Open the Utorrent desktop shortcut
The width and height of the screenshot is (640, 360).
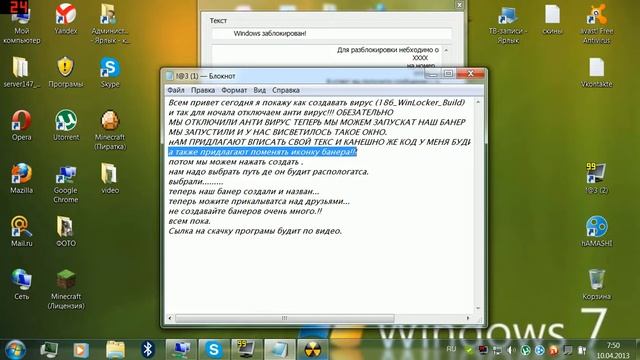(x=66, y=125)
